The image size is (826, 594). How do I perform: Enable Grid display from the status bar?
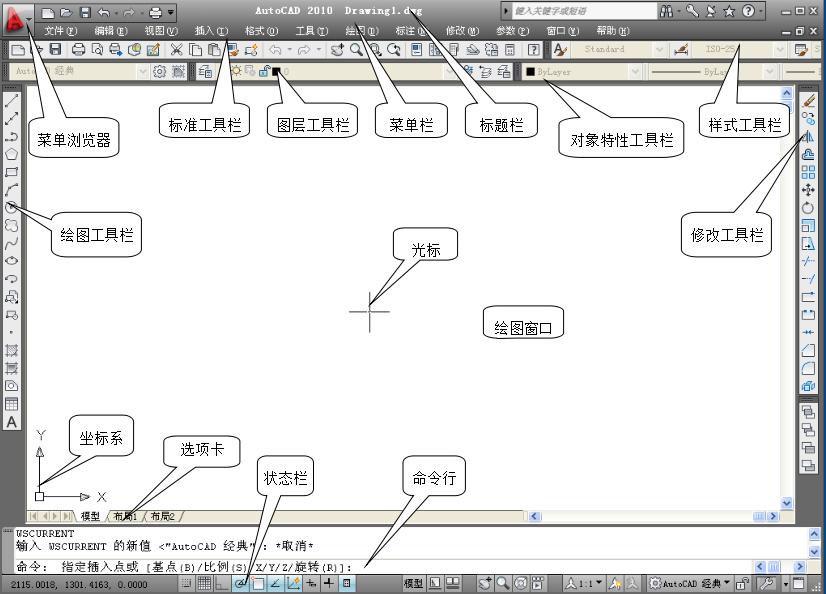[204, 583]
